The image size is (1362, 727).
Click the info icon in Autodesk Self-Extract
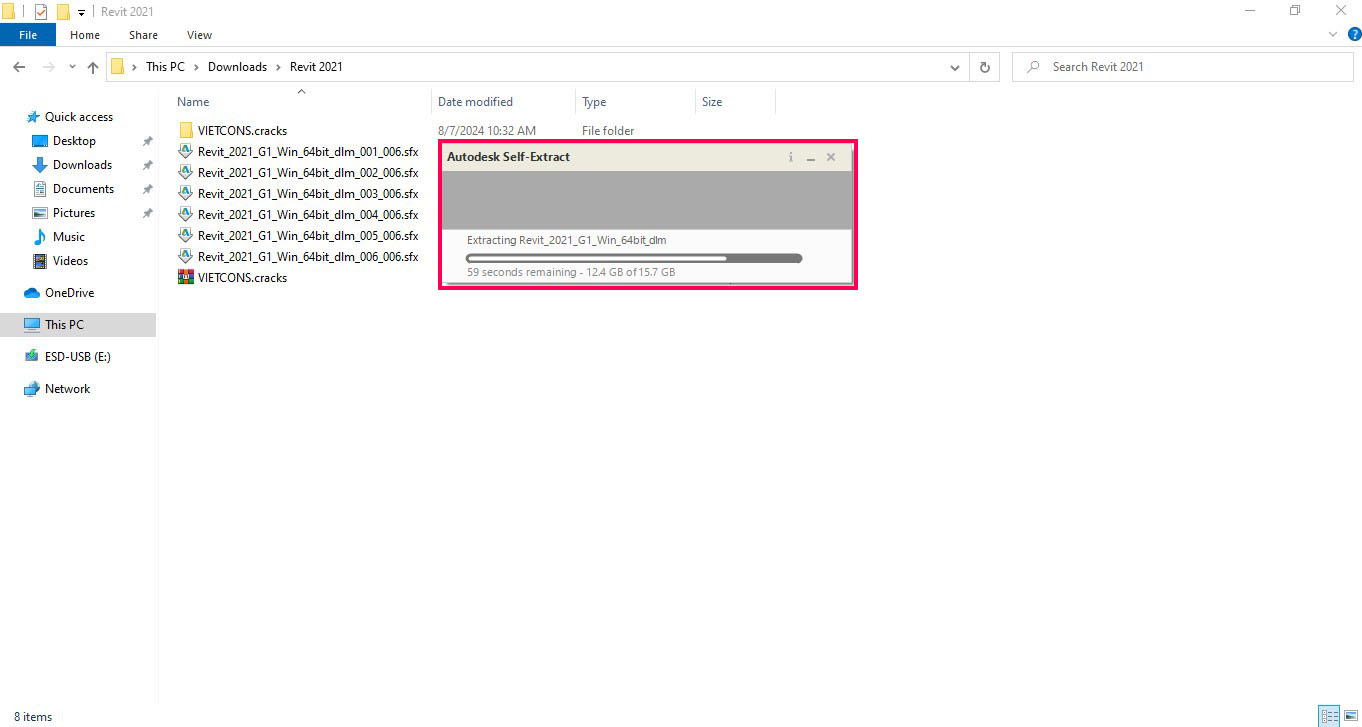click(x=790, y=157)
